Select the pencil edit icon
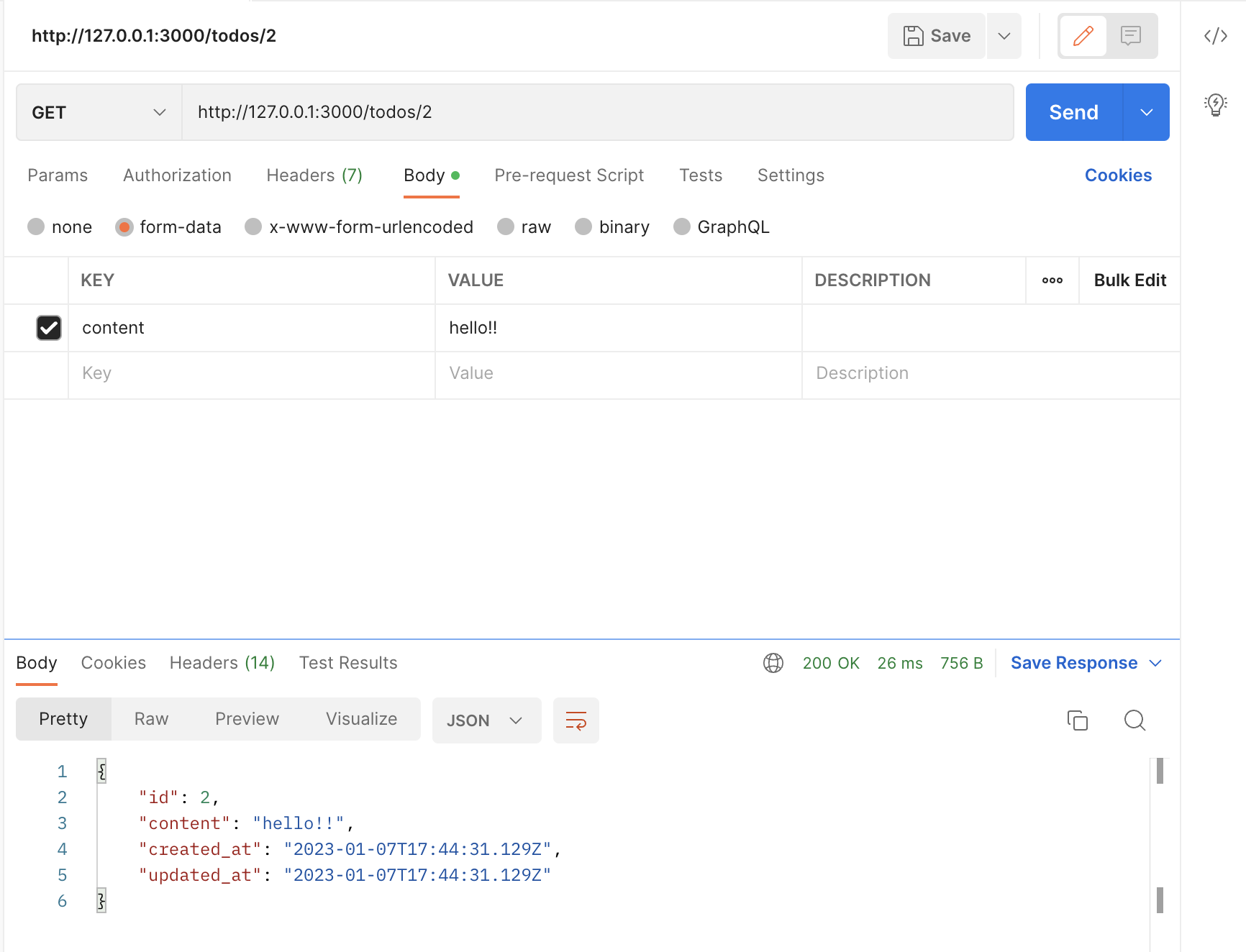Image resolution: width=1246 pixels, height=952 pixels. [x=1083, y=35]
